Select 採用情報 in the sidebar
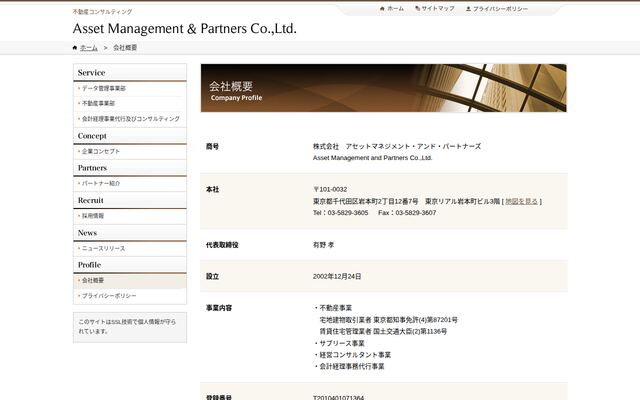Image resolution: width=640 pixels, height=400 pixels. coord(93,216)
